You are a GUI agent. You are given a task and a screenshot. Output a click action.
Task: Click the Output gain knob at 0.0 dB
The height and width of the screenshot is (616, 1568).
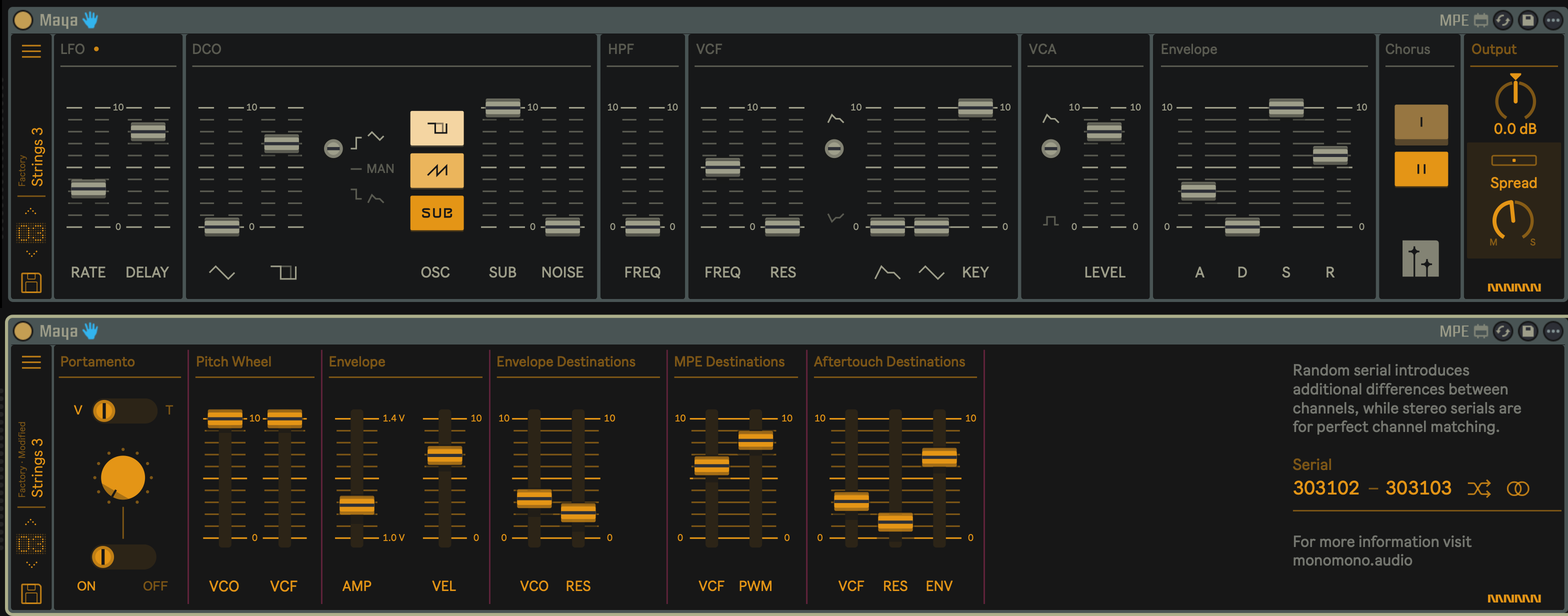coord(1514,100)
